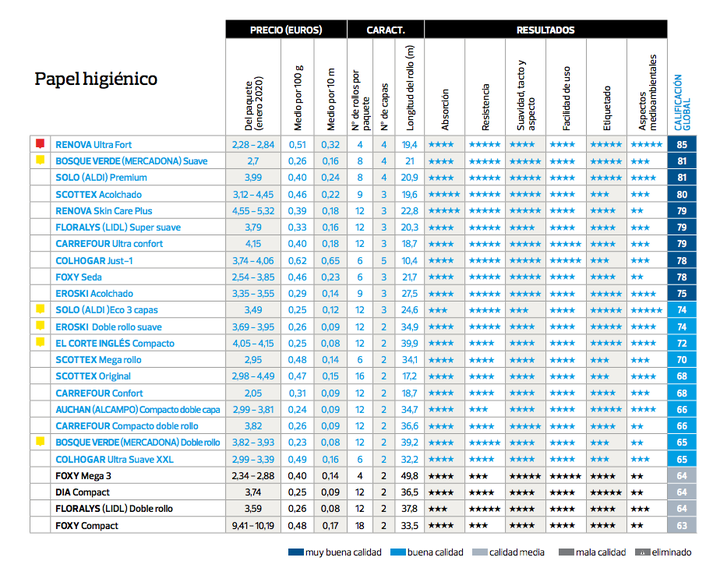Click the price per 100 g value 0,62
720x568 pixels.
(x=297, y=260)
